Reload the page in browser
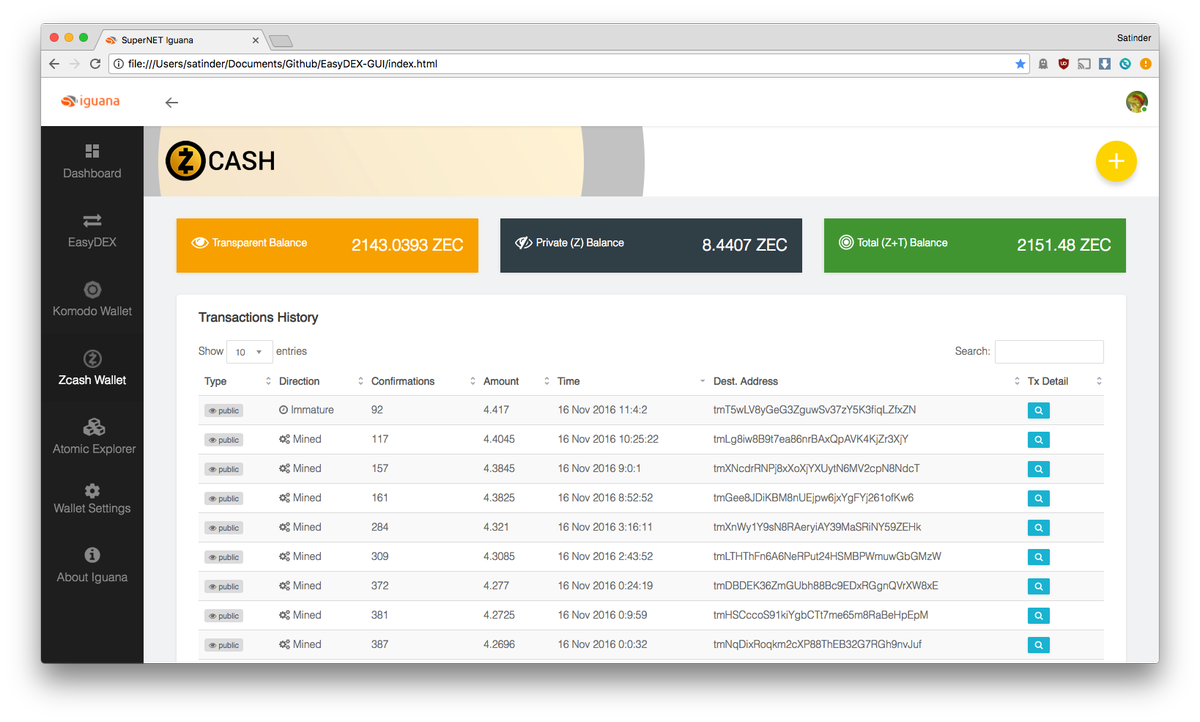This screenshot has width=1200, height=722. [95, 63]
